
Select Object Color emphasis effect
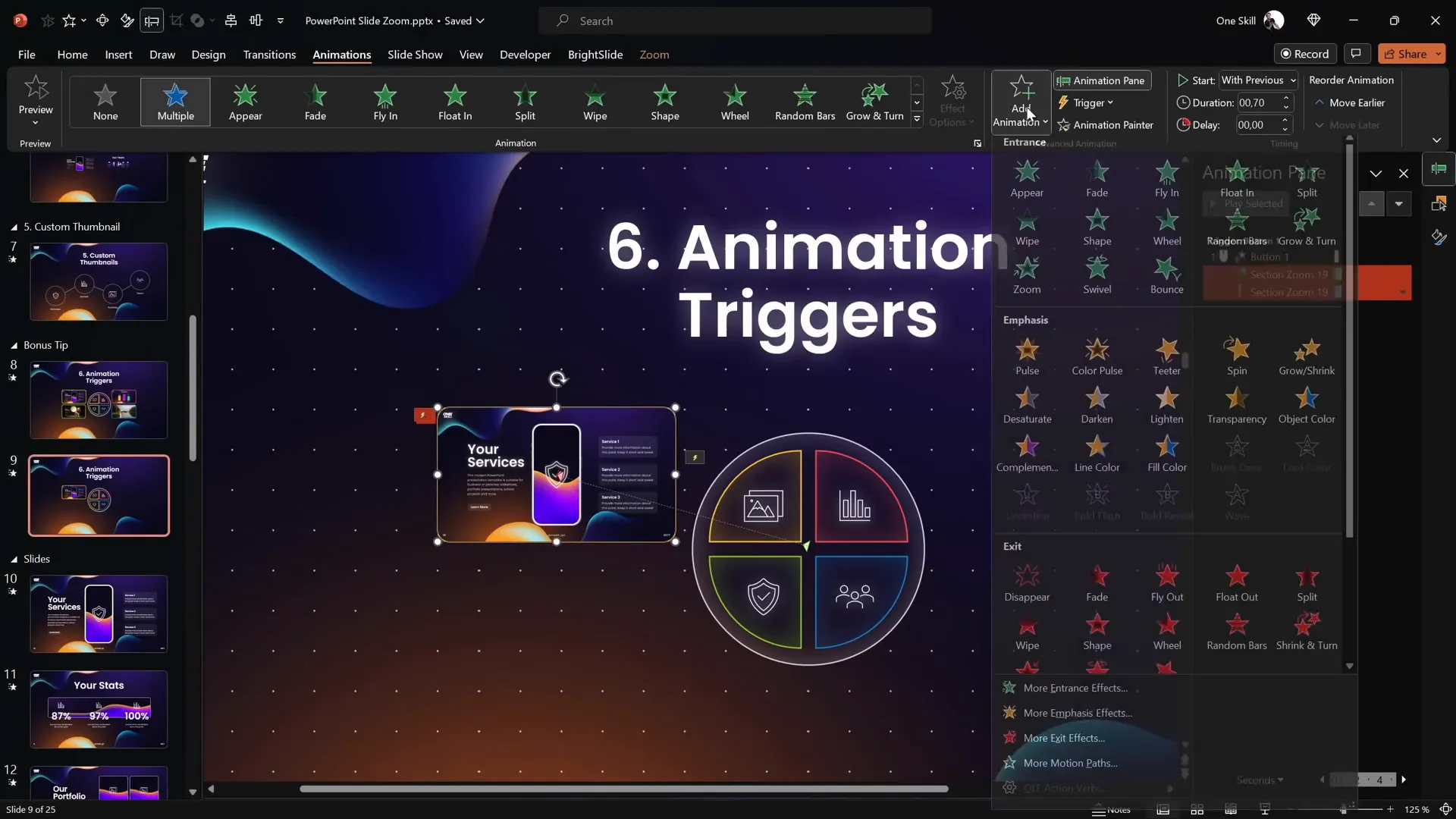point(1307,405)
